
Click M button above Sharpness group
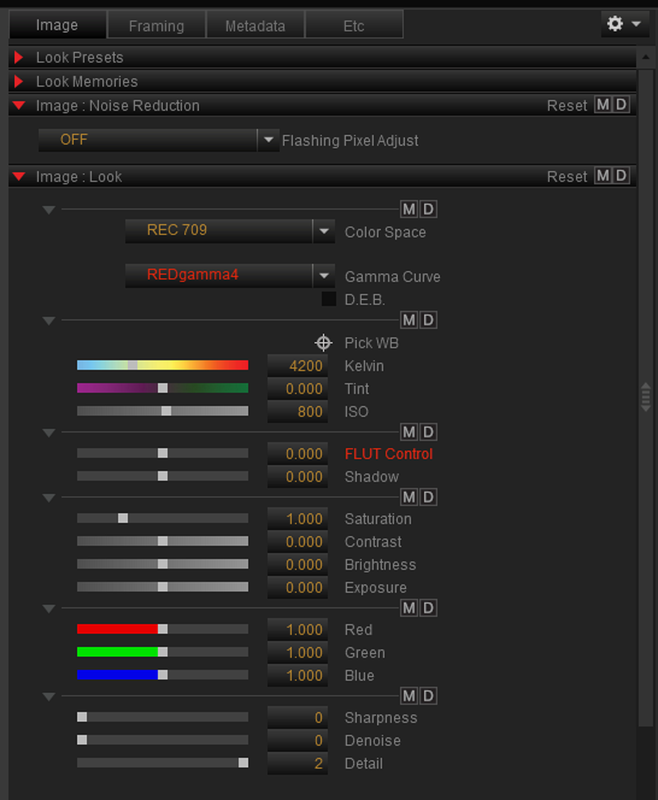(x=409, y=696)
